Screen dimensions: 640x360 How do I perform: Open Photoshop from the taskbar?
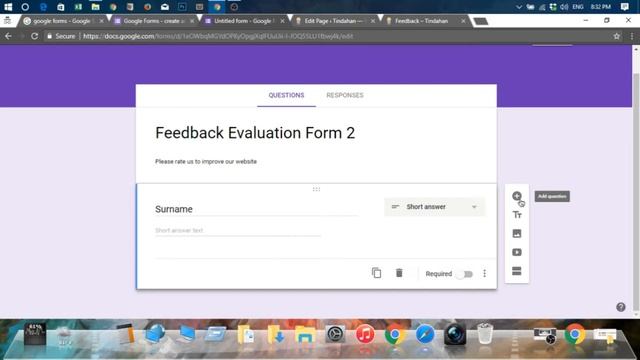click(x=182, y=7)
